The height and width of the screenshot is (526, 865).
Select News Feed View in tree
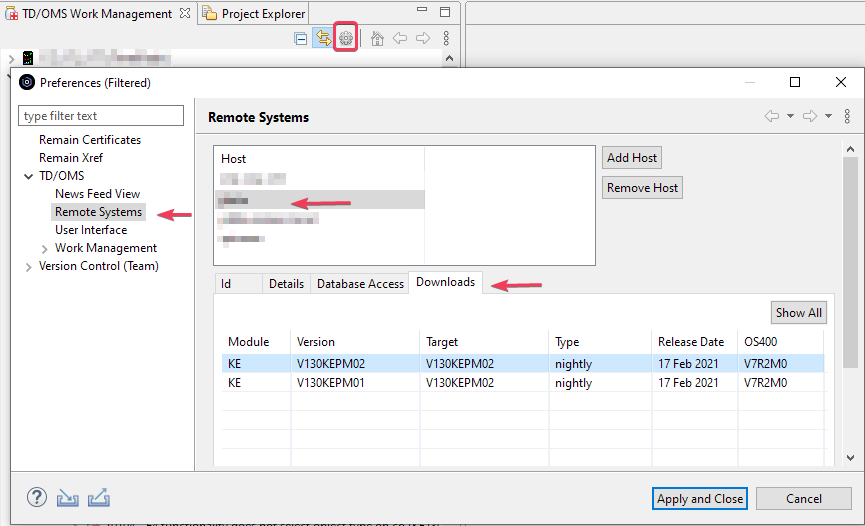pyautogui.click(x=97, y=194)
